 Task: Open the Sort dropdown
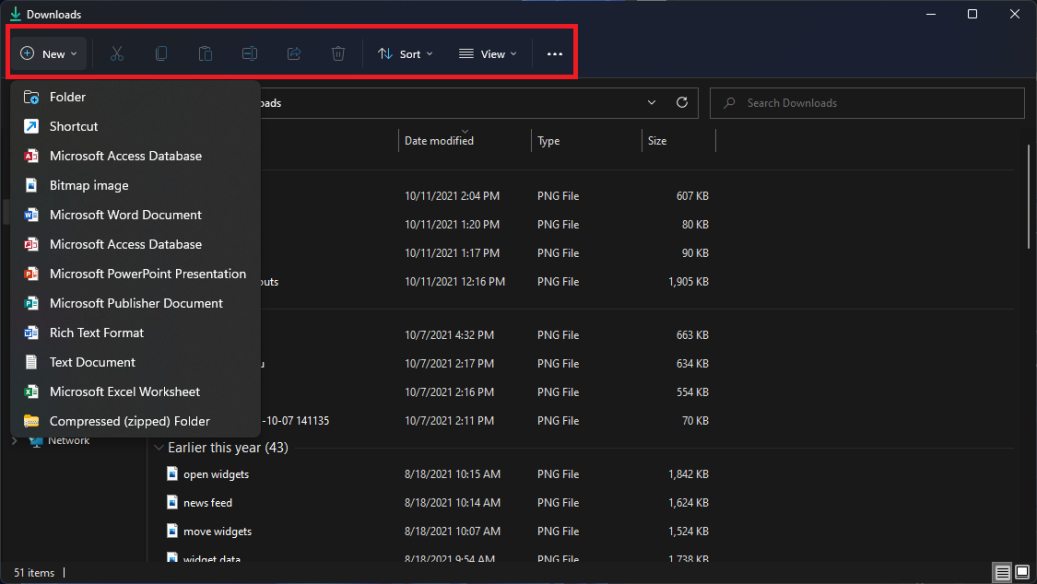click(404, 53)
